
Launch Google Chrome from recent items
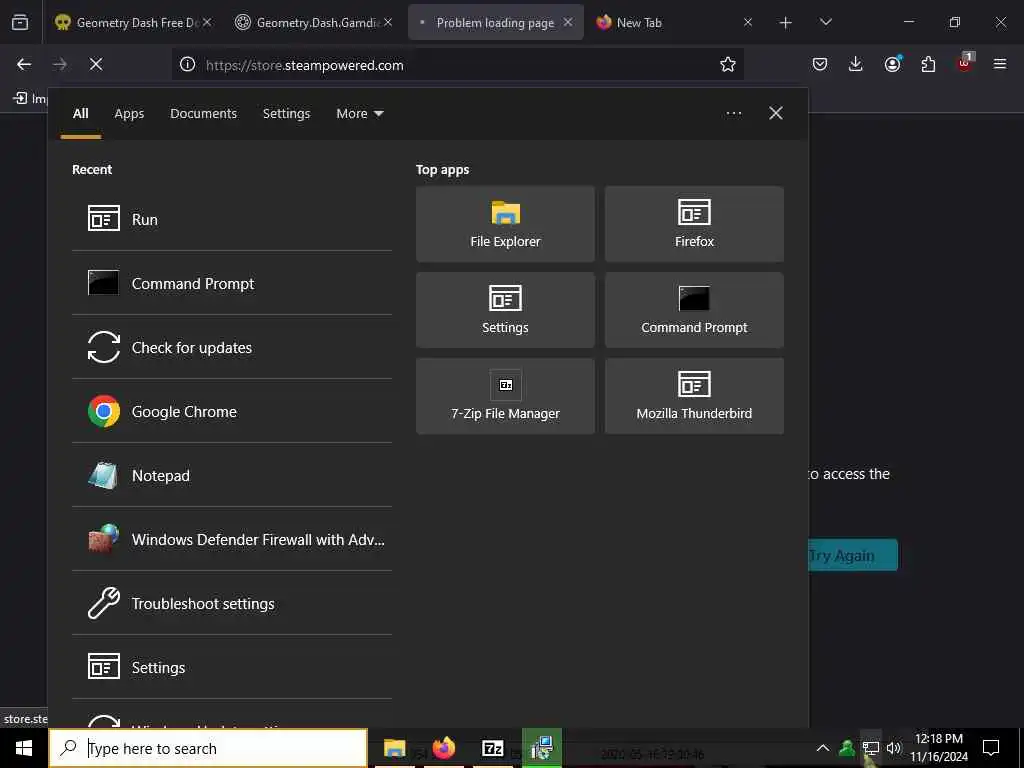tap(232, 411)
